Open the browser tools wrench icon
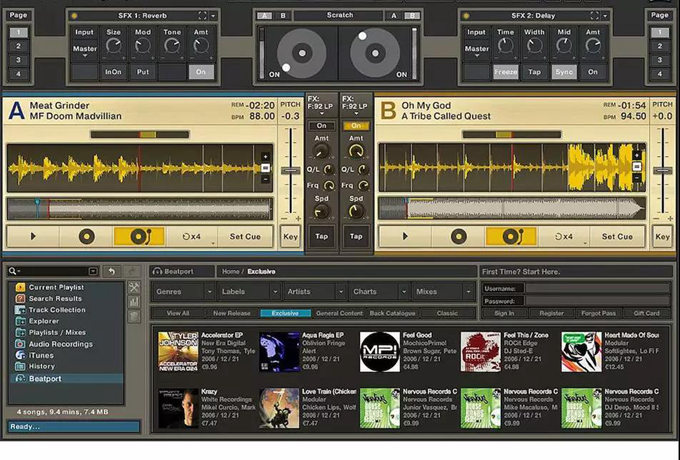The image size is (680, 460). tap(134, 288)
